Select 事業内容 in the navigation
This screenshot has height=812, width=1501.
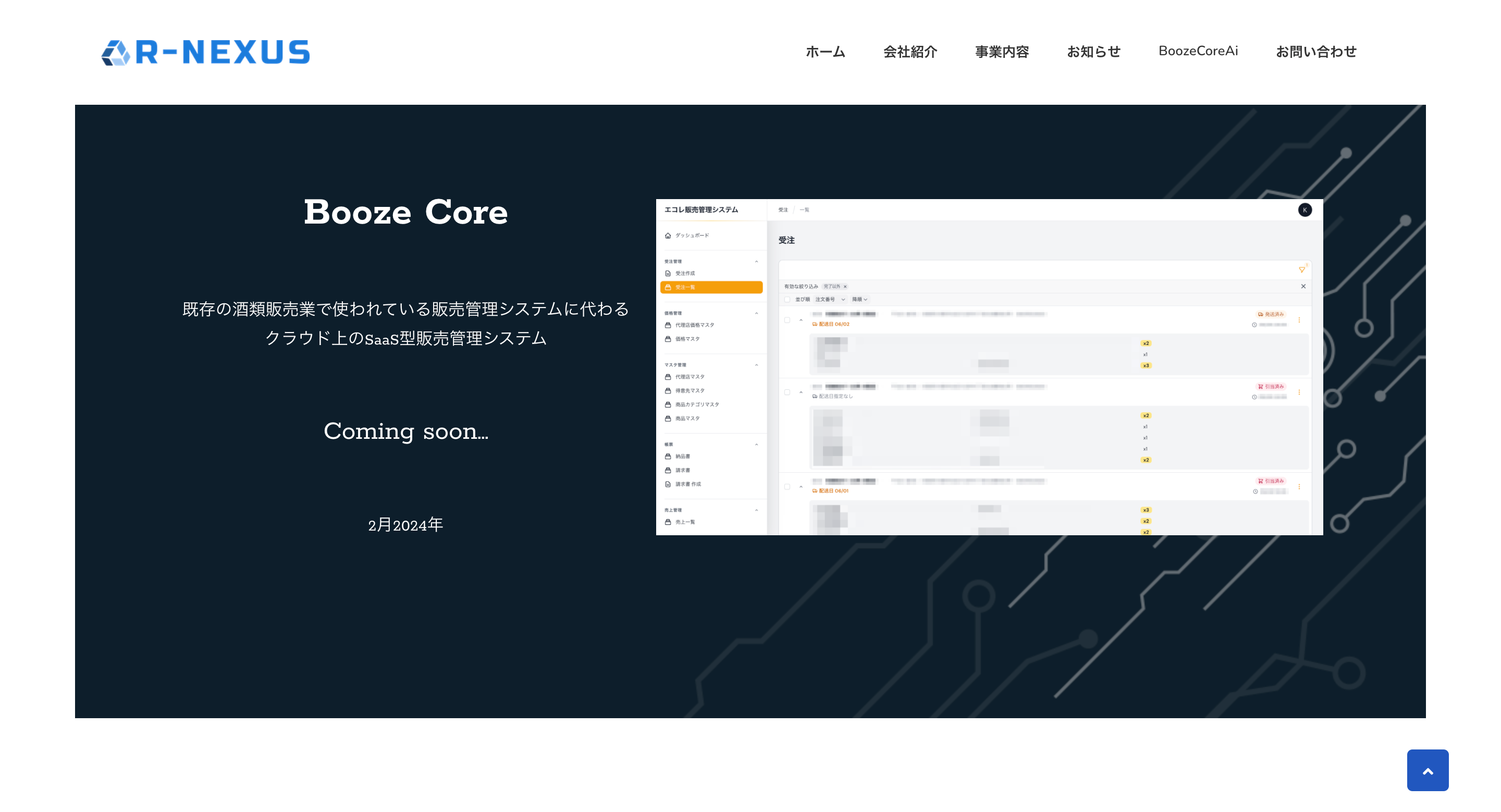click(1002, 52)
